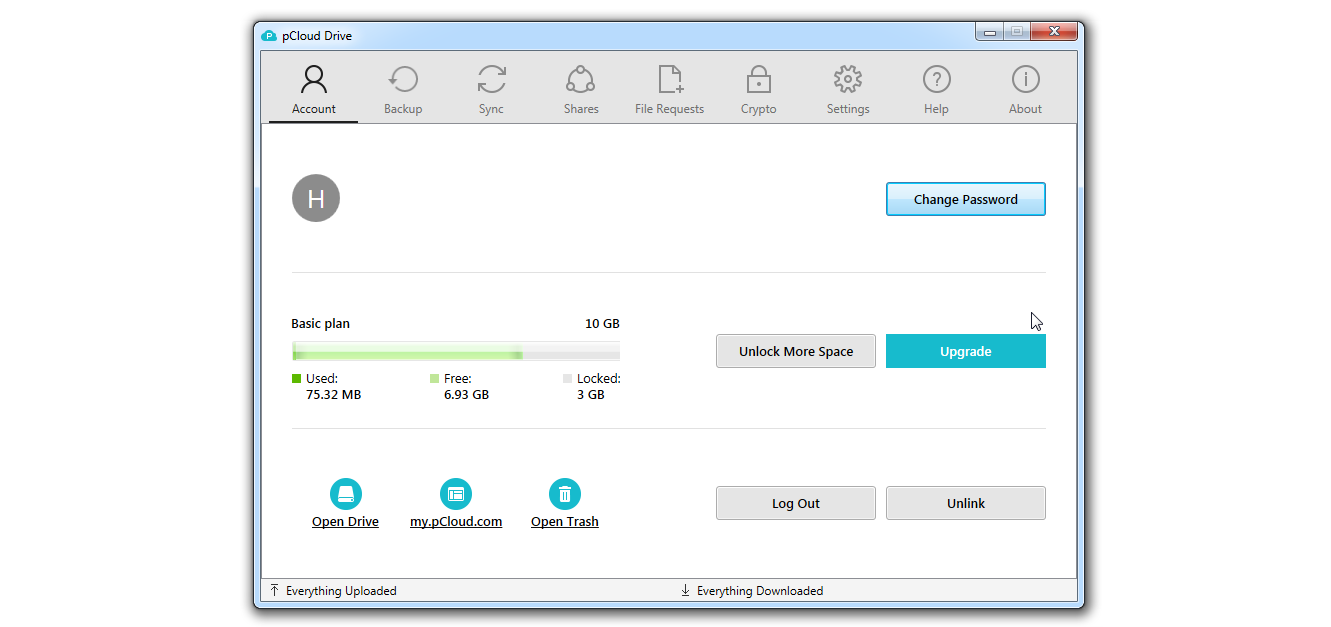Viewport: 1331px width, 627px height.
Task: Click the gray Locked swatch
Action: click(568, 379)
